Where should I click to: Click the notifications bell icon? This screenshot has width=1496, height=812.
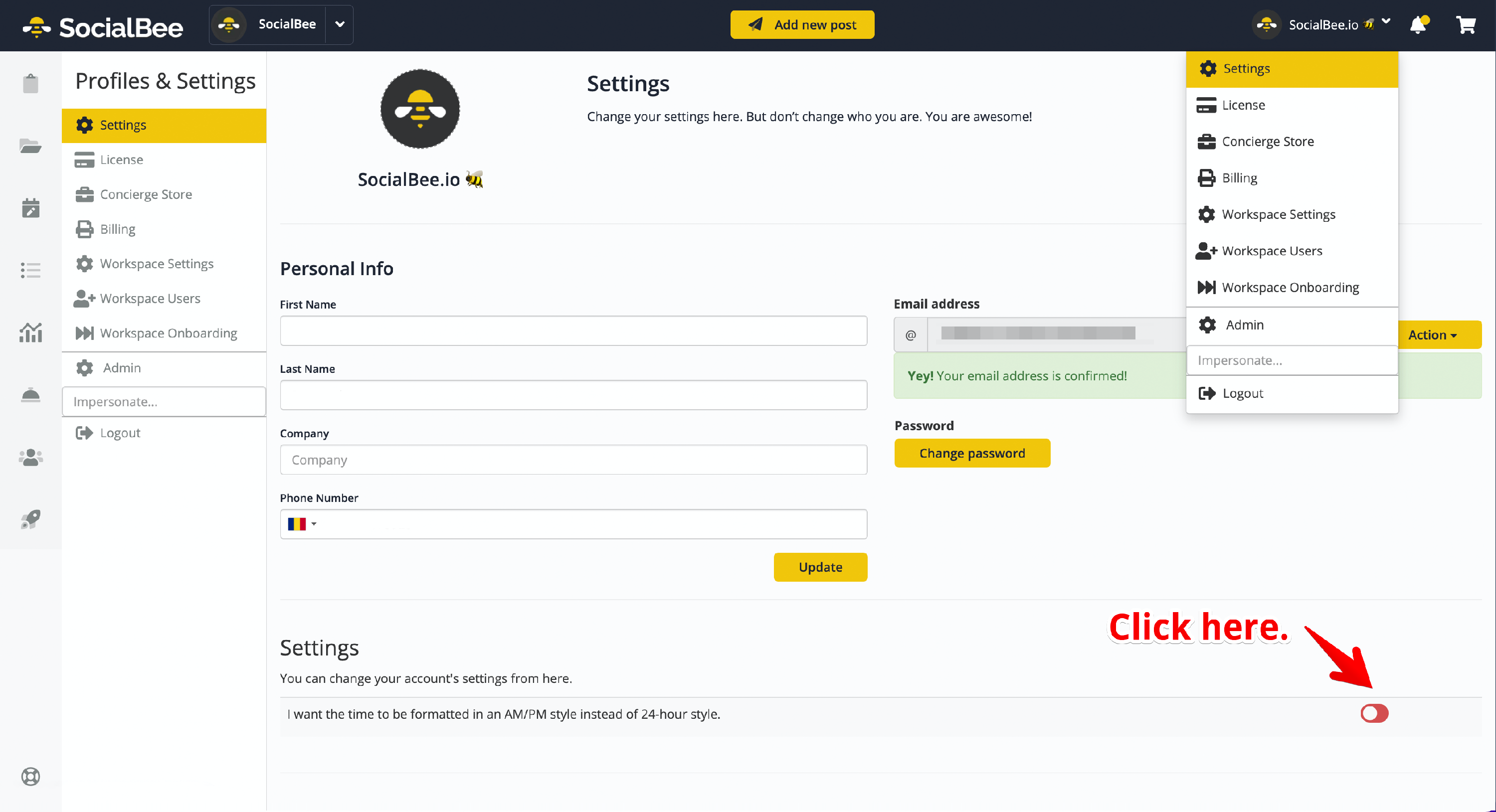(1418, 25)
